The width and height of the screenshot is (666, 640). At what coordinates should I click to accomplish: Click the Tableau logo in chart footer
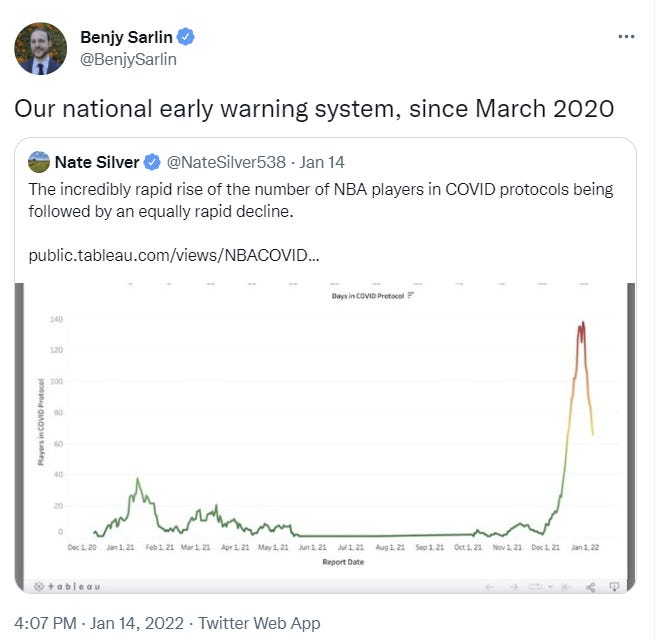point(67,587)
